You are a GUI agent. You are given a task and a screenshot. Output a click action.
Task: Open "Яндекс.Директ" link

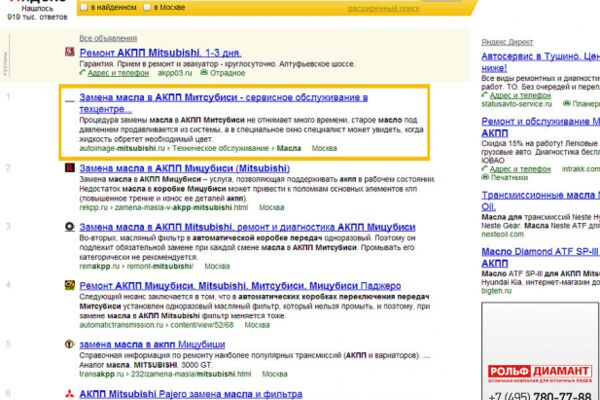(x=507, y=42)
